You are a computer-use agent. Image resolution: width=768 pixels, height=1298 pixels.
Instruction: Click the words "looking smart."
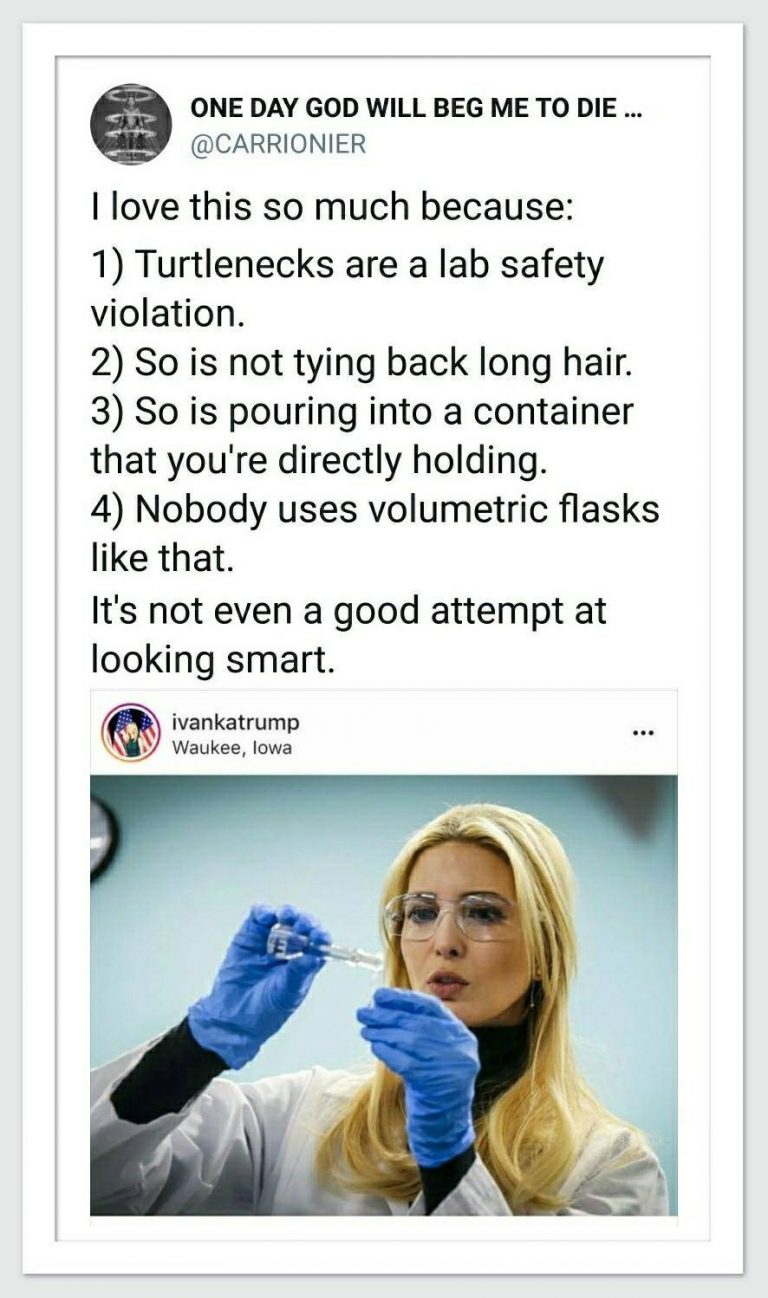(212, 659)
